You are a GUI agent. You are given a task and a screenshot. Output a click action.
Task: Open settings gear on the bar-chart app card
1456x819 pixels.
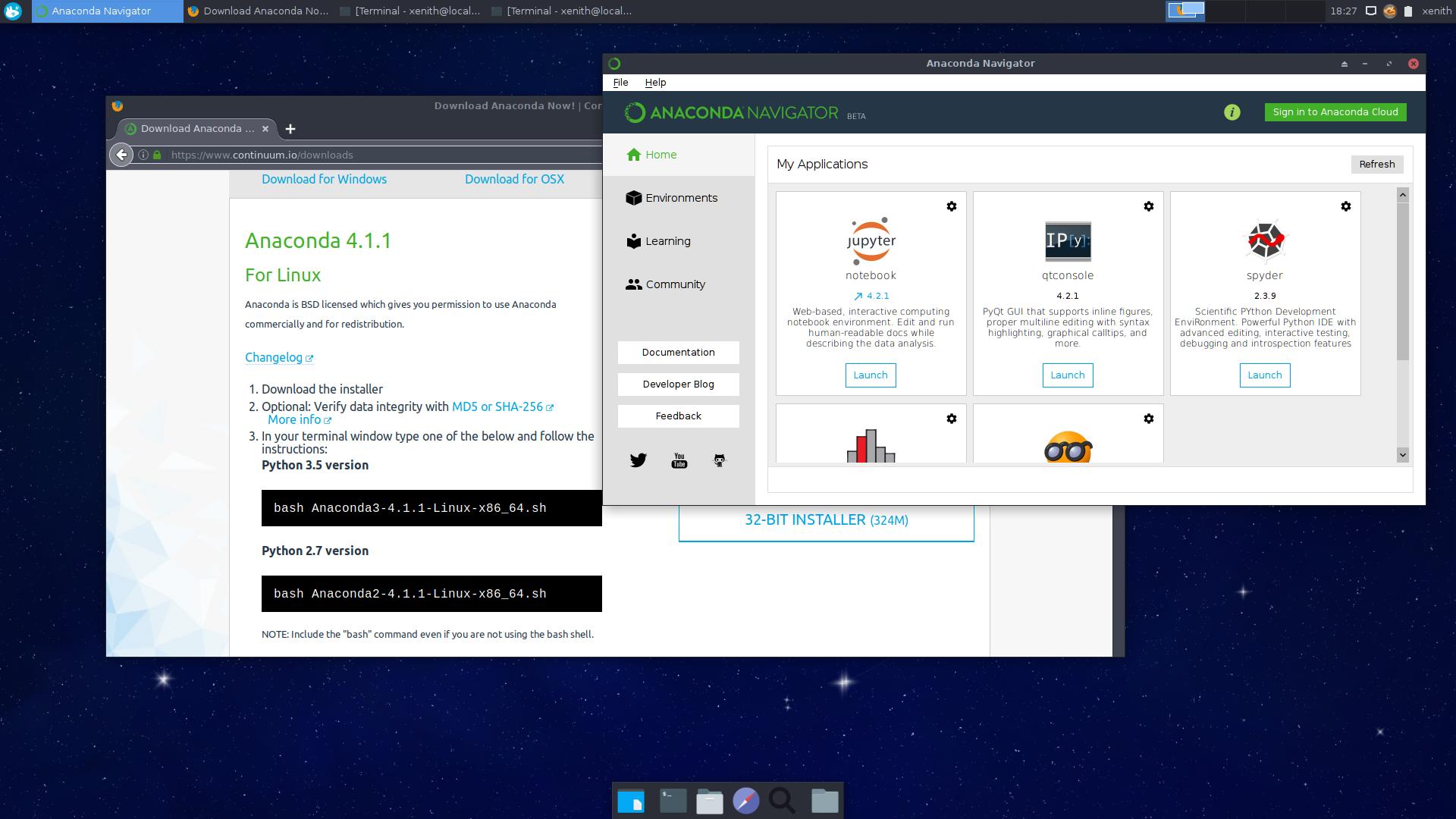click(951, 419)
